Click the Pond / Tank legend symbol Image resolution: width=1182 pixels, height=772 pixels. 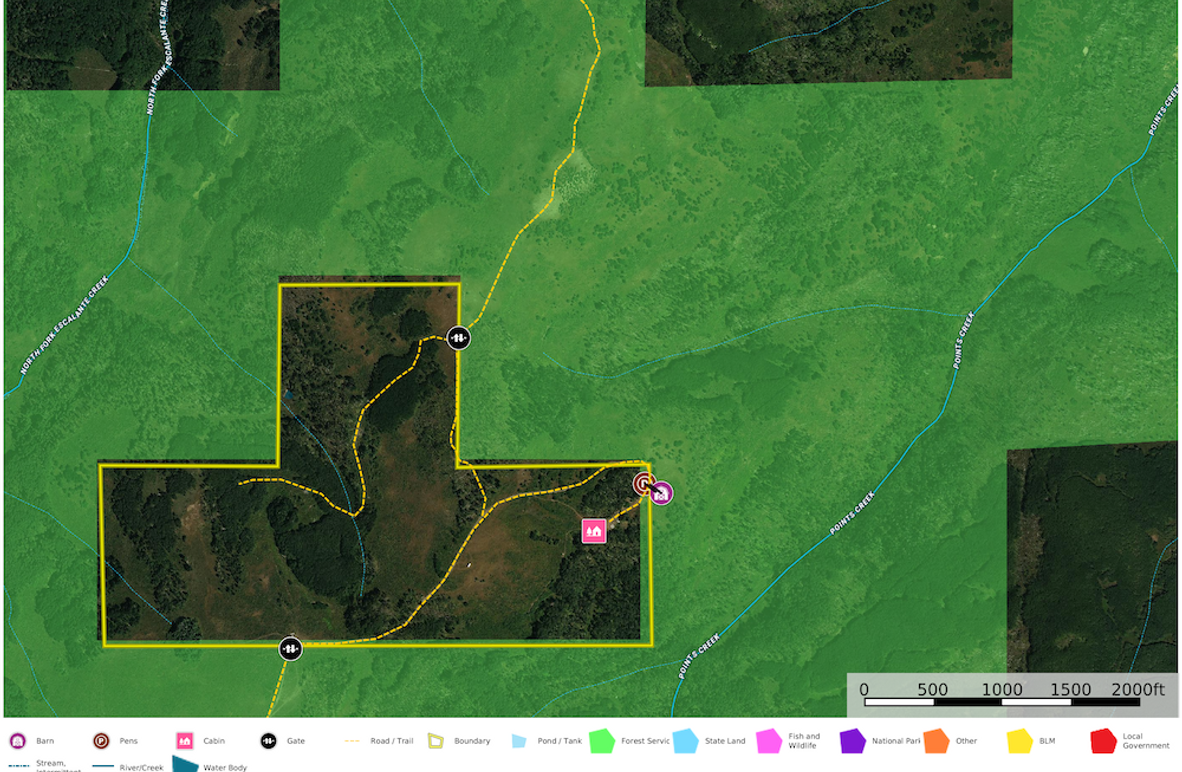click(519, 741)
